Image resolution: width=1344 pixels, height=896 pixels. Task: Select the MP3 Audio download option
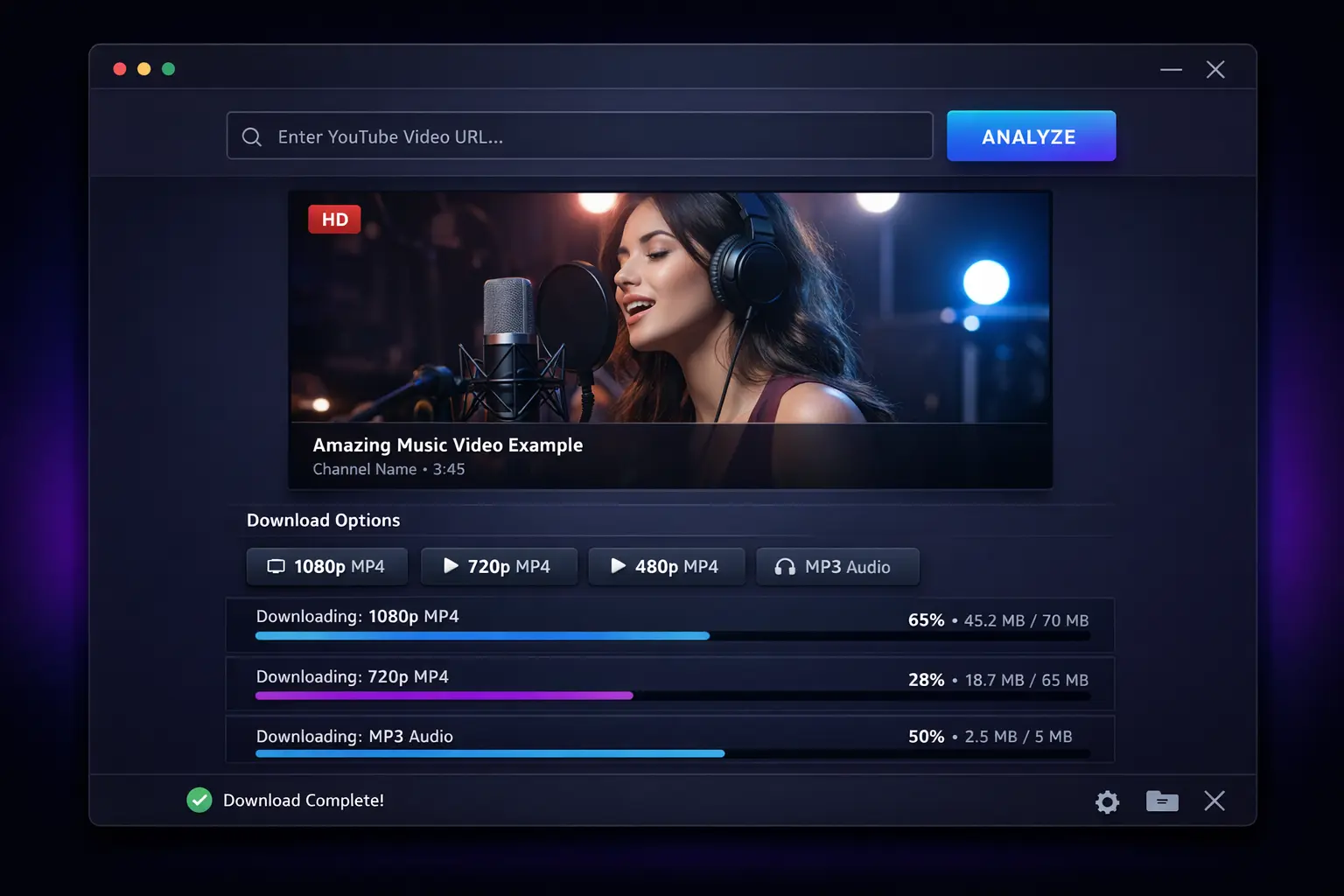tap(837, 566)
